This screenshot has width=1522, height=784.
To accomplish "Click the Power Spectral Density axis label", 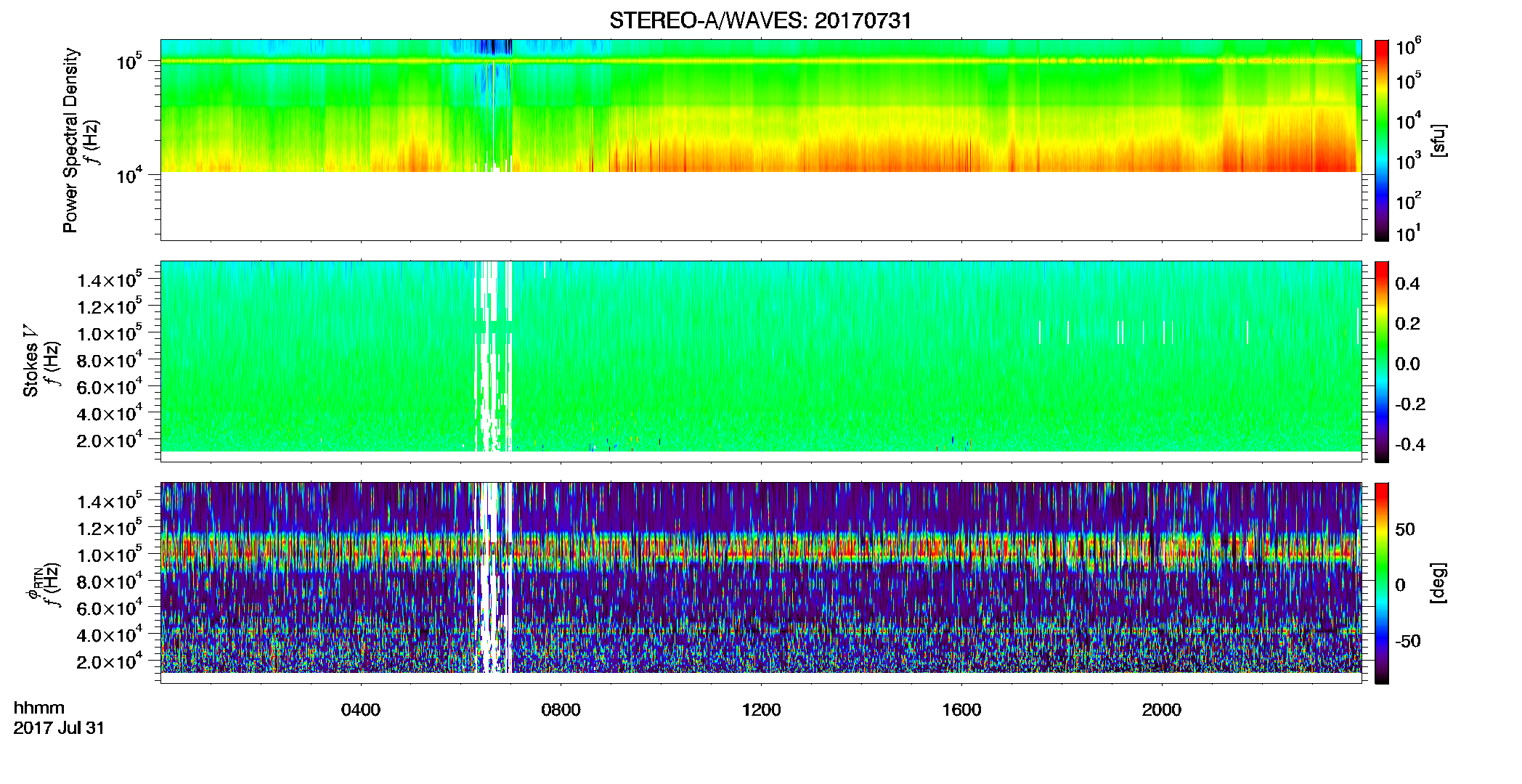I will tap(70, 140).
